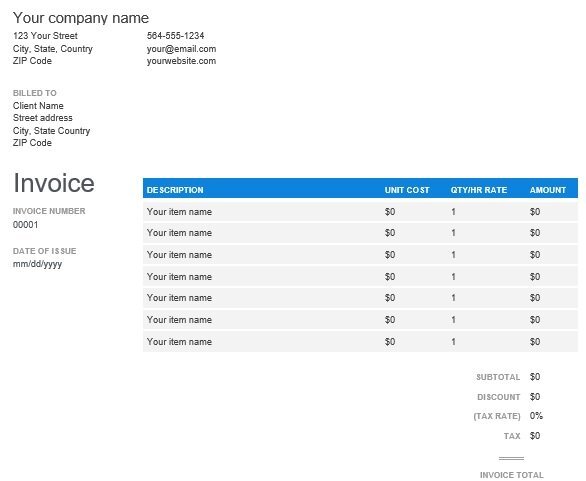Select the $0 value beside DISCOUNT
This screenshot has height=481, width=586.
(x=535, y=397)
